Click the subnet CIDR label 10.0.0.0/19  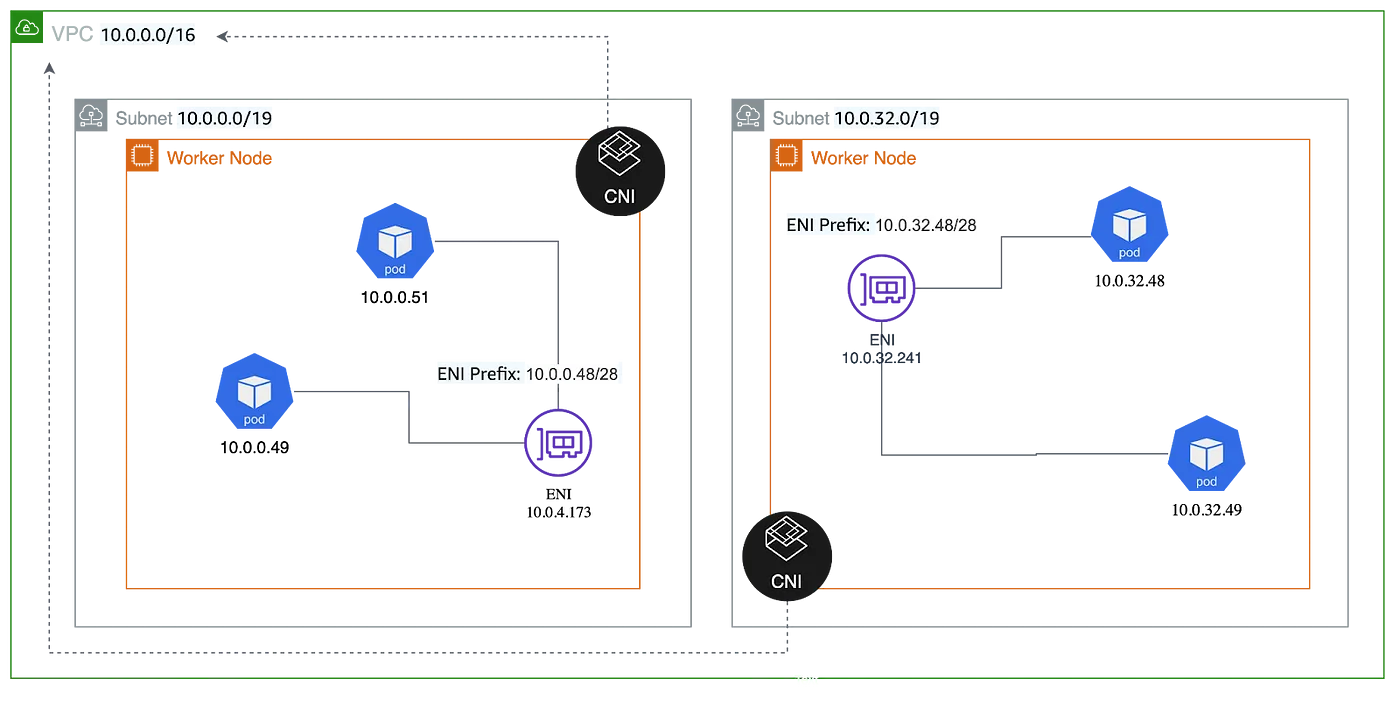[224, 119]
